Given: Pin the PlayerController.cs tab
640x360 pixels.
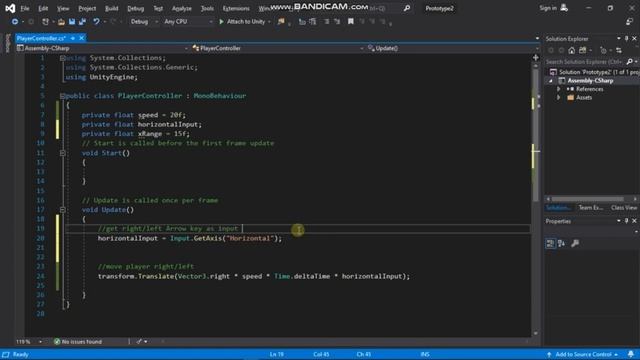Looking at the screenshot, I should pos(73,38).
